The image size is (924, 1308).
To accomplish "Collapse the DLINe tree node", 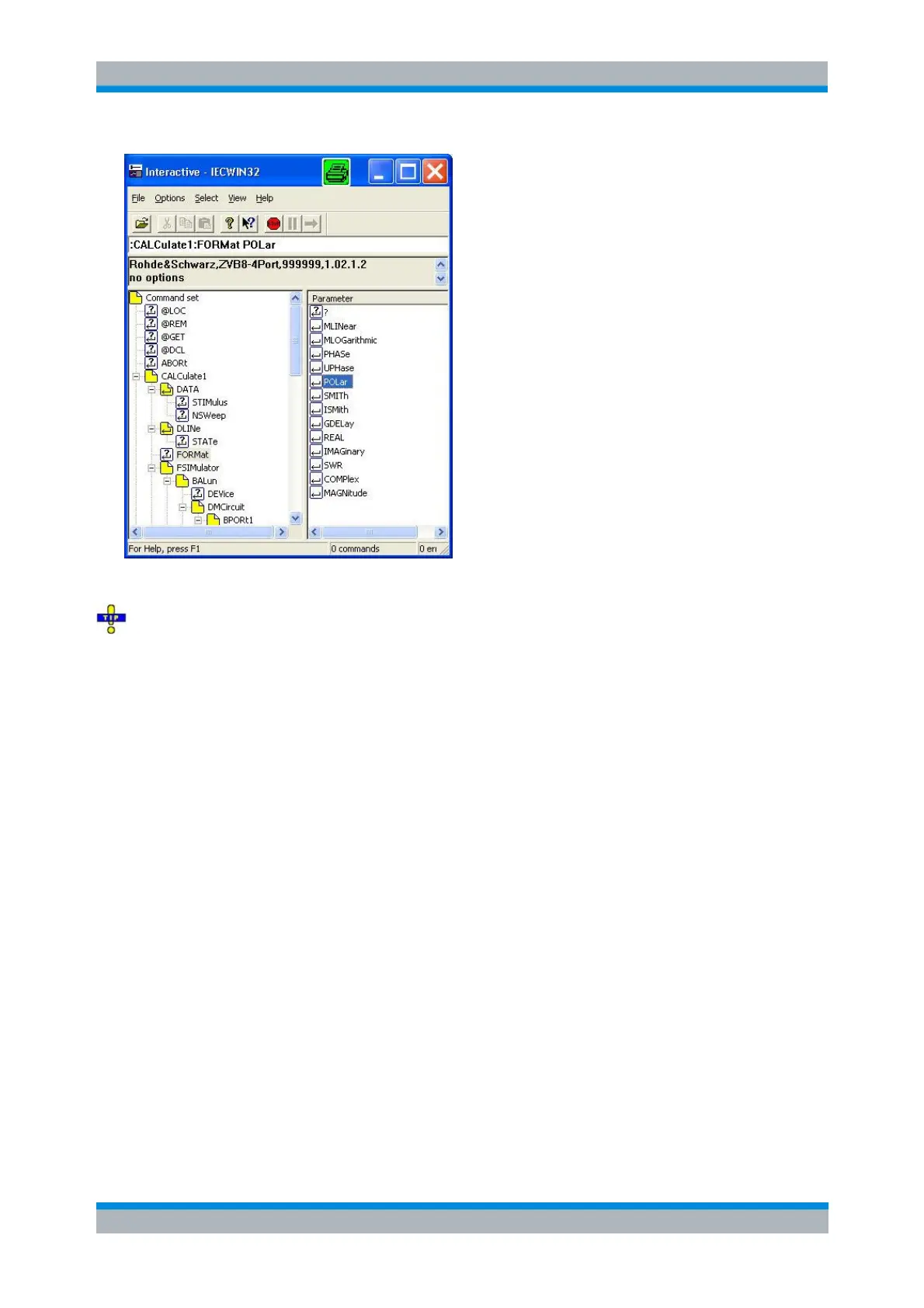I will pos(152,429).
